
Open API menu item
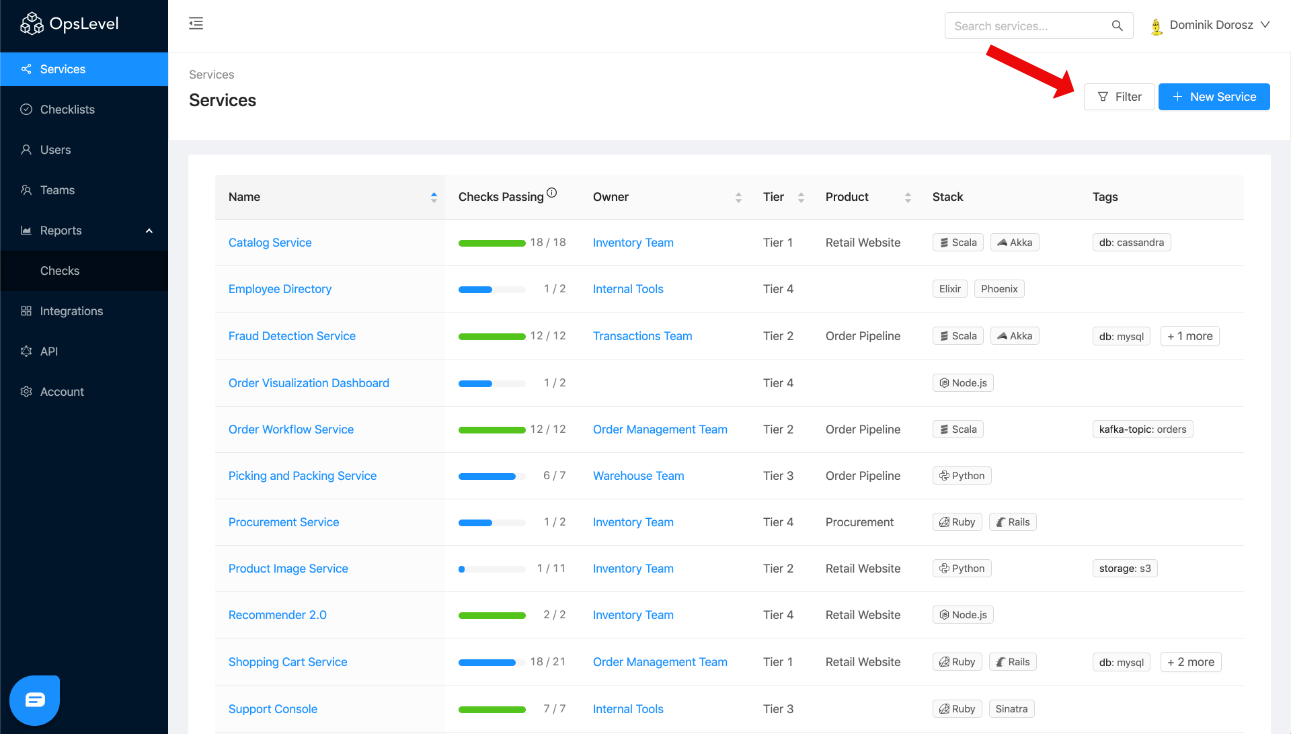pos(84,351)
